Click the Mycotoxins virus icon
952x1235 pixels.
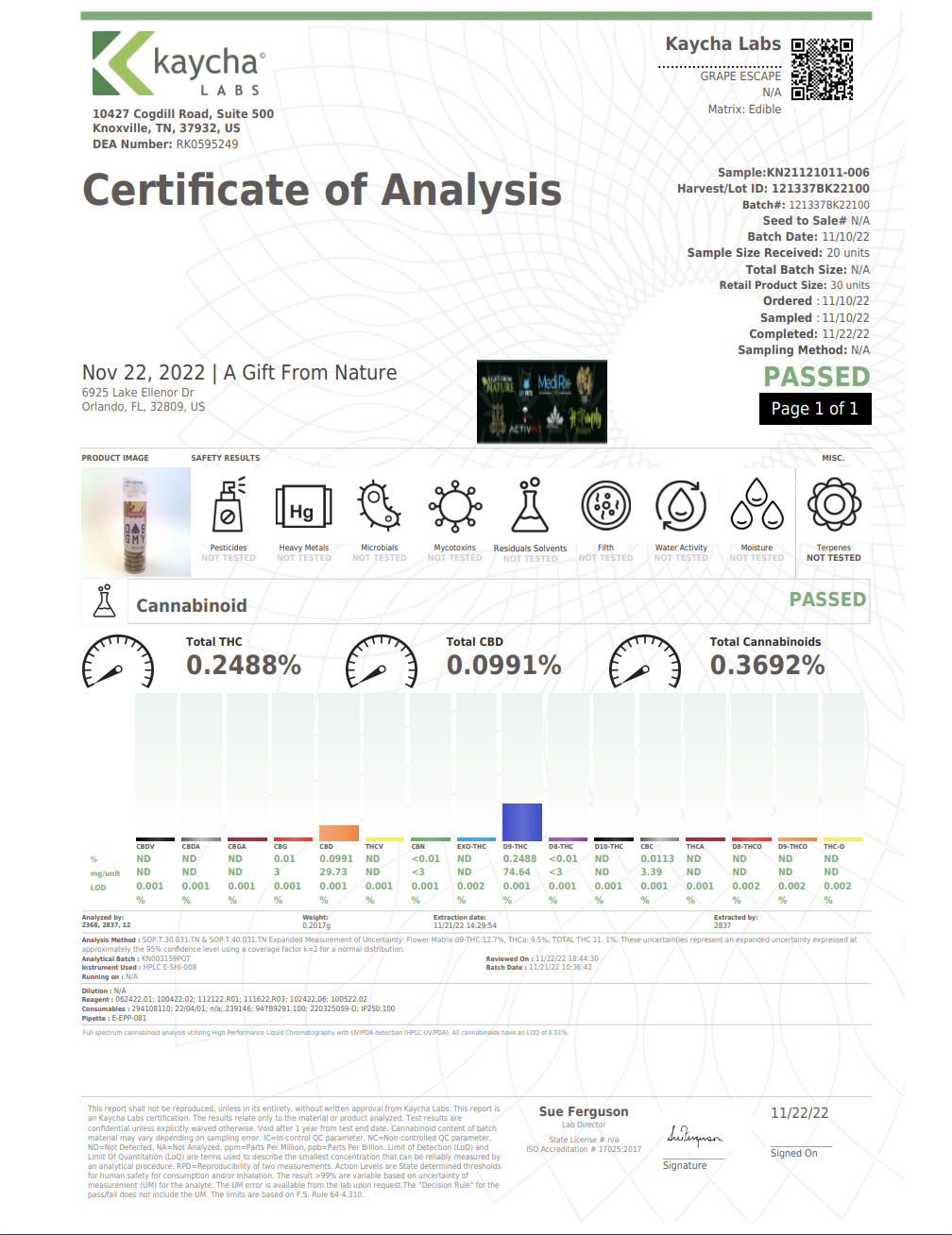(x=454, y=506)
